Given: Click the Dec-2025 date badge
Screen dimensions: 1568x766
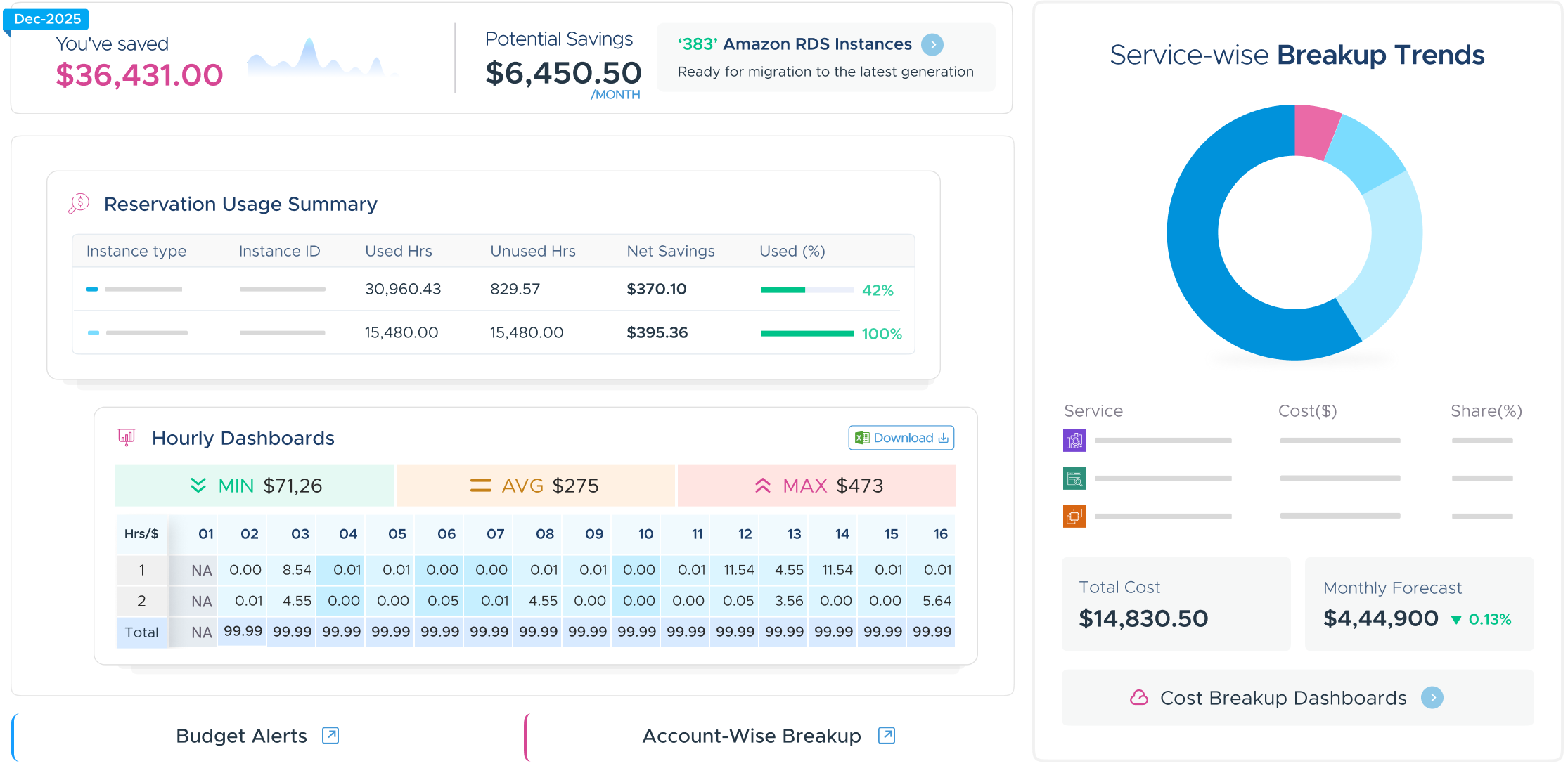Looking at the screenshot, I should click(47, 19).
